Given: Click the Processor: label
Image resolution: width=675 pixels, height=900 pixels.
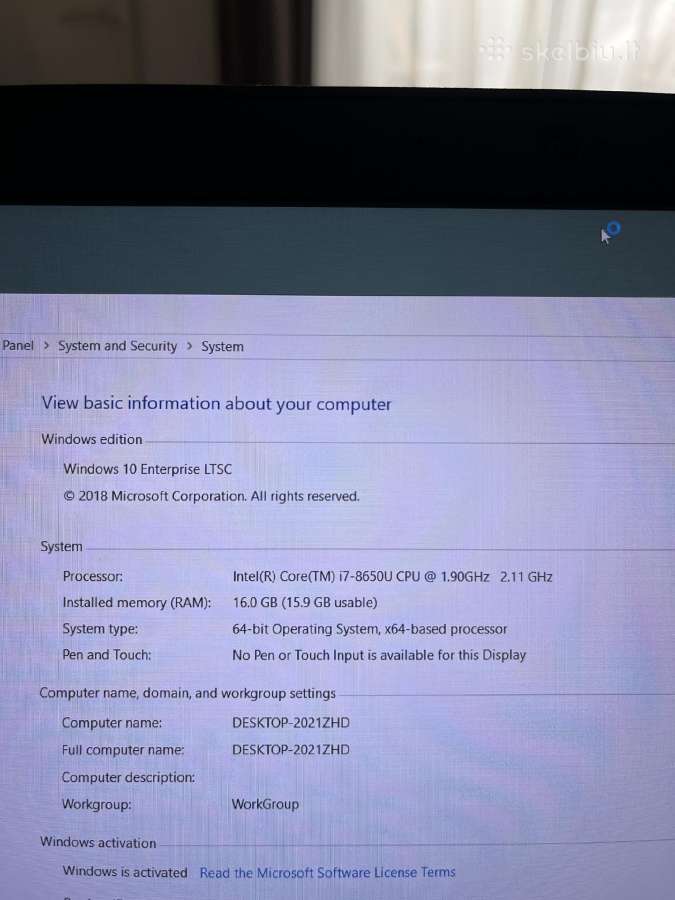Looking at the screenshot, I should (93, 576).
